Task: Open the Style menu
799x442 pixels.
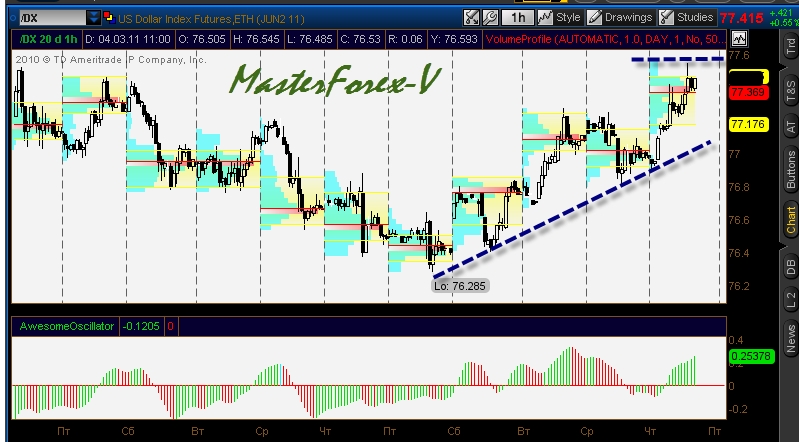Action: coord(568,17)
